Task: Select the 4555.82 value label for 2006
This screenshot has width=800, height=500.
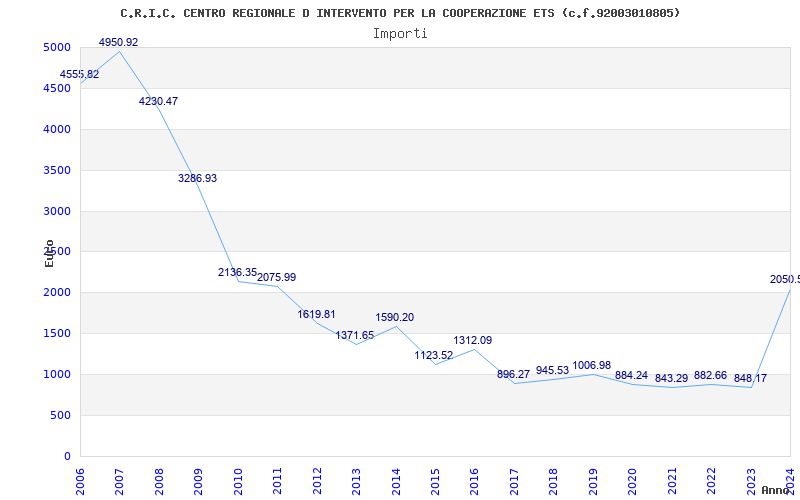Action: click(x=80, y=74)
